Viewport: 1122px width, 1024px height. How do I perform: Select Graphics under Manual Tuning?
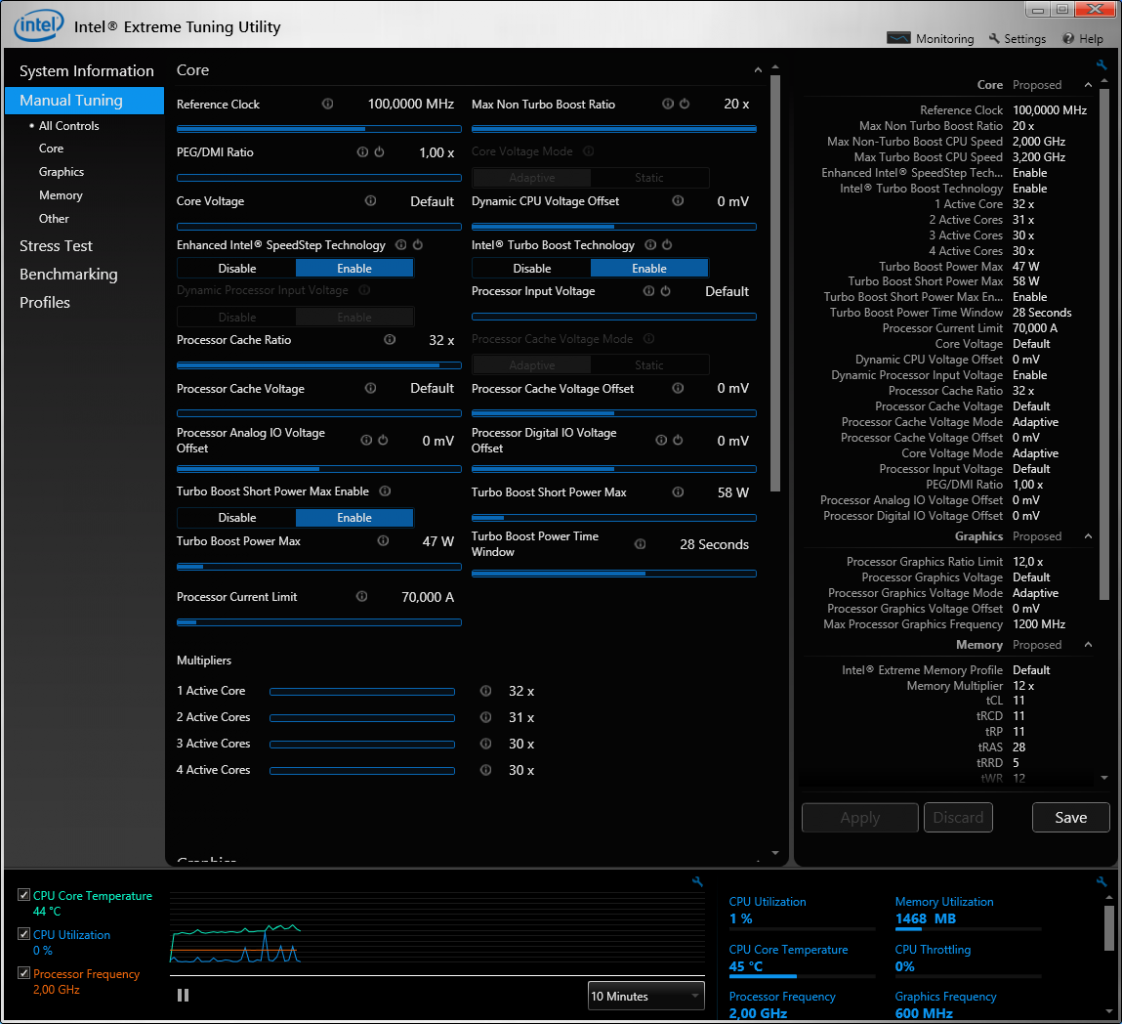click(62, 172)
